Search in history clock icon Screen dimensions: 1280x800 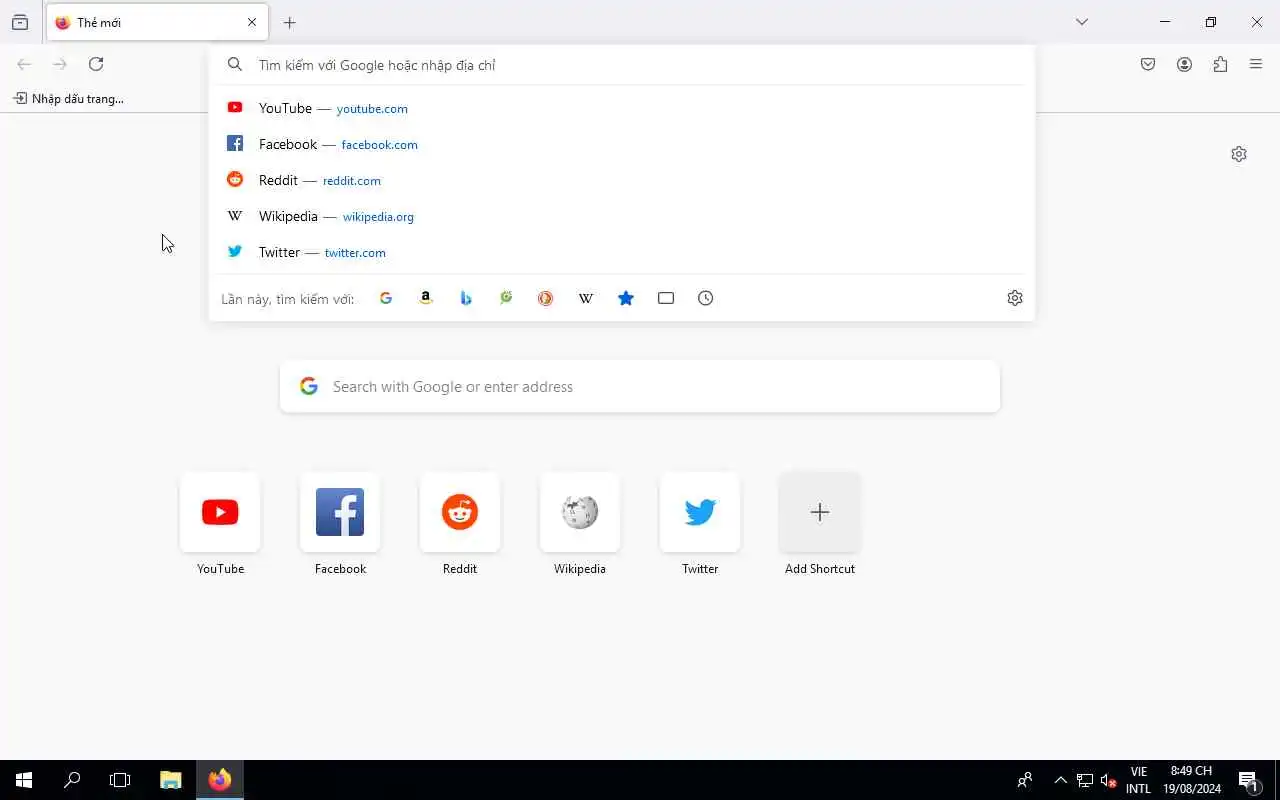706,298
